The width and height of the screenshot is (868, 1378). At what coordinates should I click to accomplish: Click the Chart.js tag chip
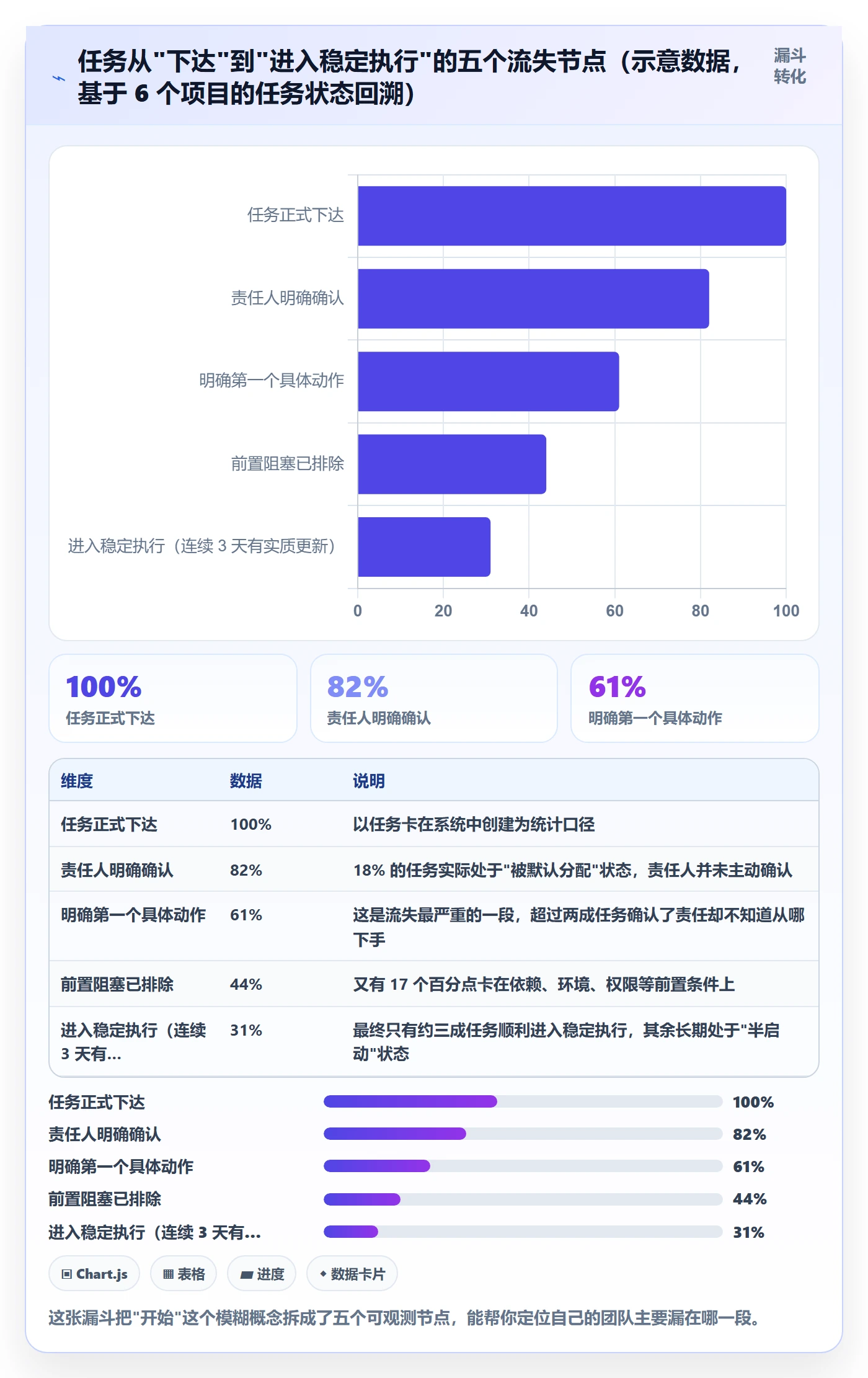click(94, 1274)
